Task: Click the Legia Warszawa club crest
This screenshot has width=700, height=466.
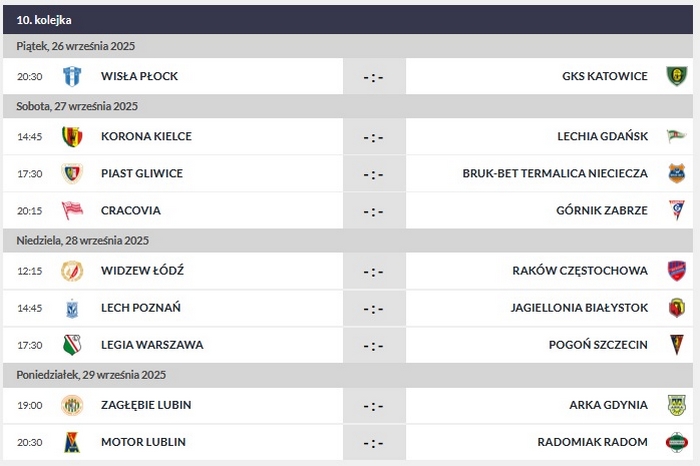Action: [71, 345]
